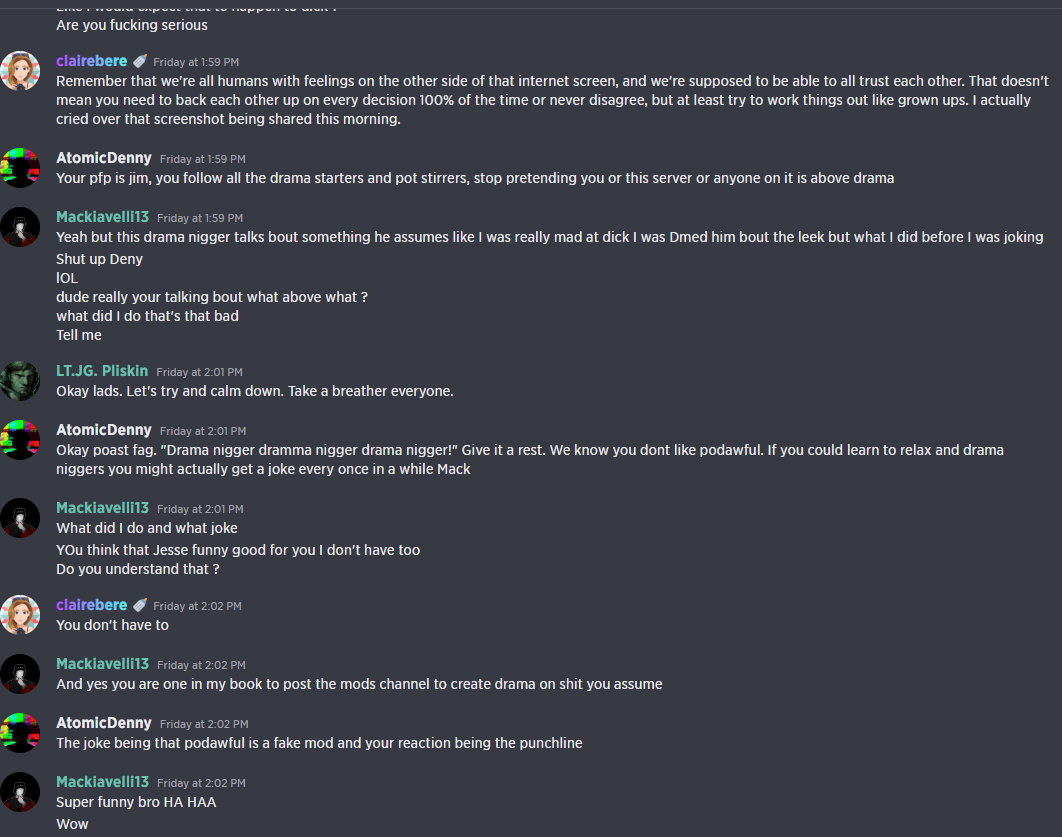Click the badge icon next to clairebere at 2:02 PM
Viewport: 1062px width, 837px height.
pos(140,605)
